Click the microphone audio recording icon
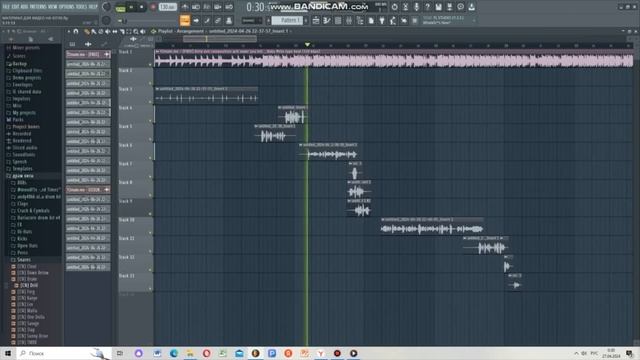This screenshot has width=640, height=360. click(x=416, y=7)
